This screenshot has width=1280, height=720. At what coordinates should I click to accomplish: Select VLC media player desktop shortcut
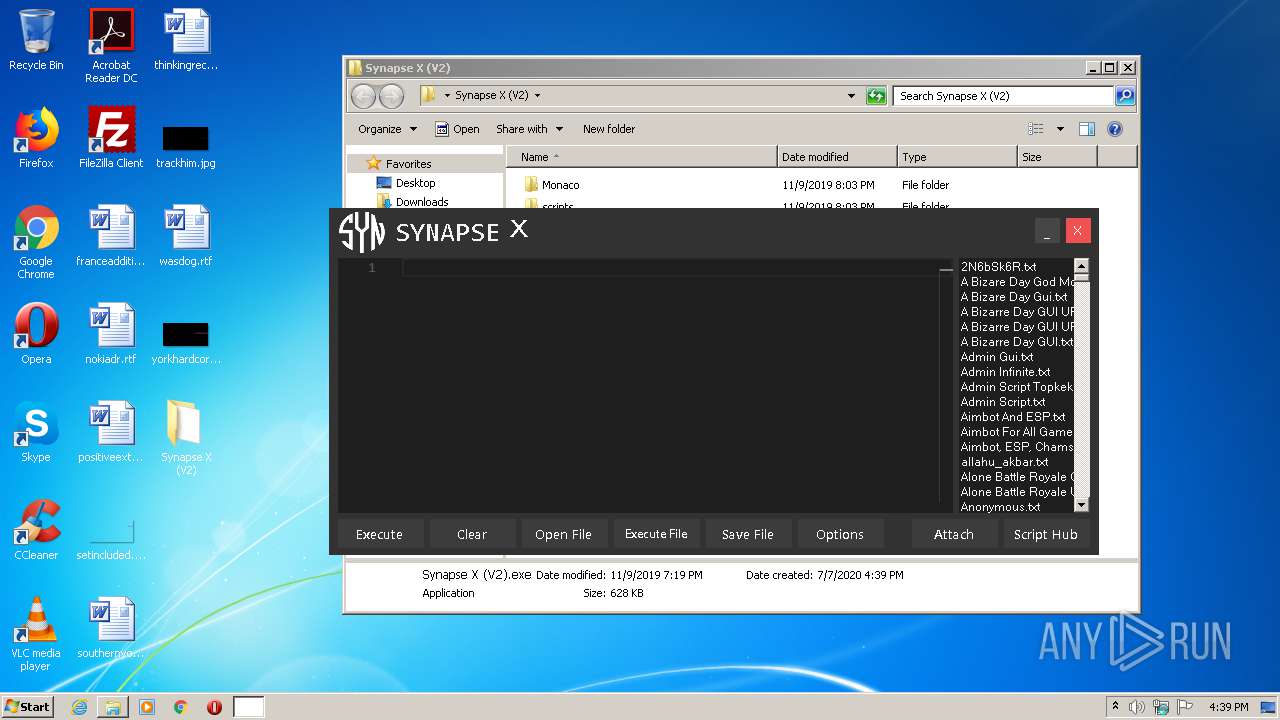(36, 634)
